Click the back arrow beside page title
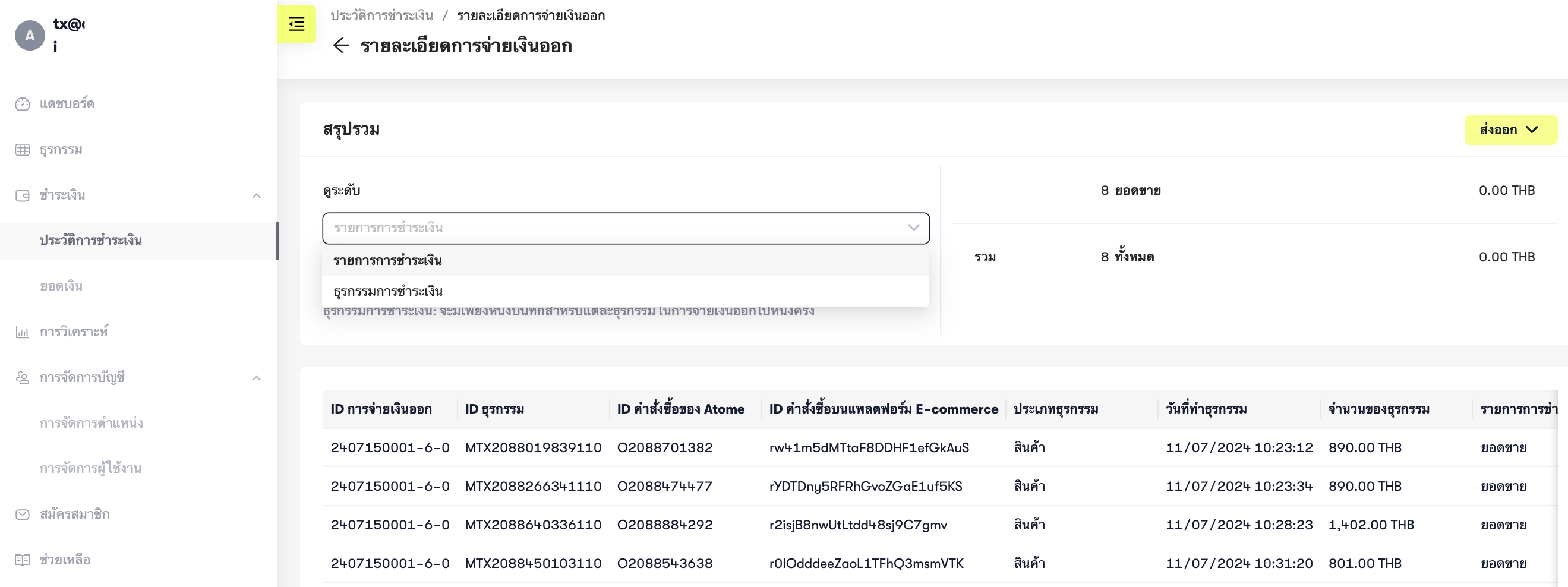Viewport: 1568px width, 587px height. click(341, 46)
